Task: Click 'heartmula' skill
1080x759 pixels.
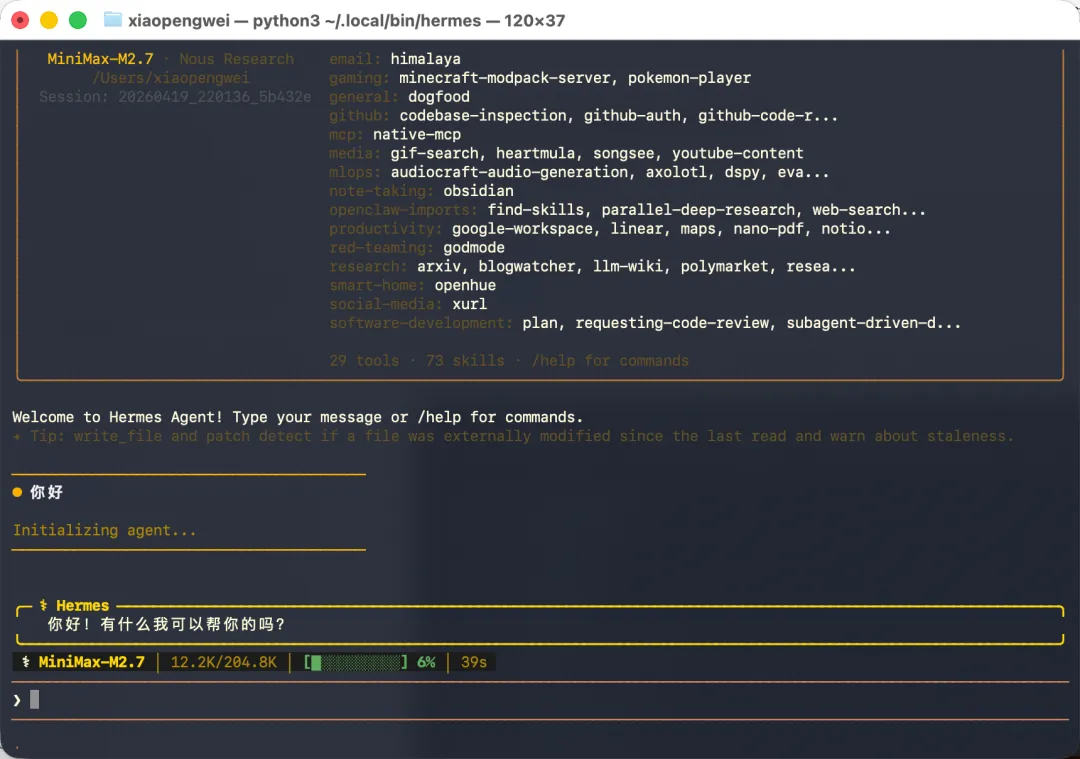Action: [535, 153]
